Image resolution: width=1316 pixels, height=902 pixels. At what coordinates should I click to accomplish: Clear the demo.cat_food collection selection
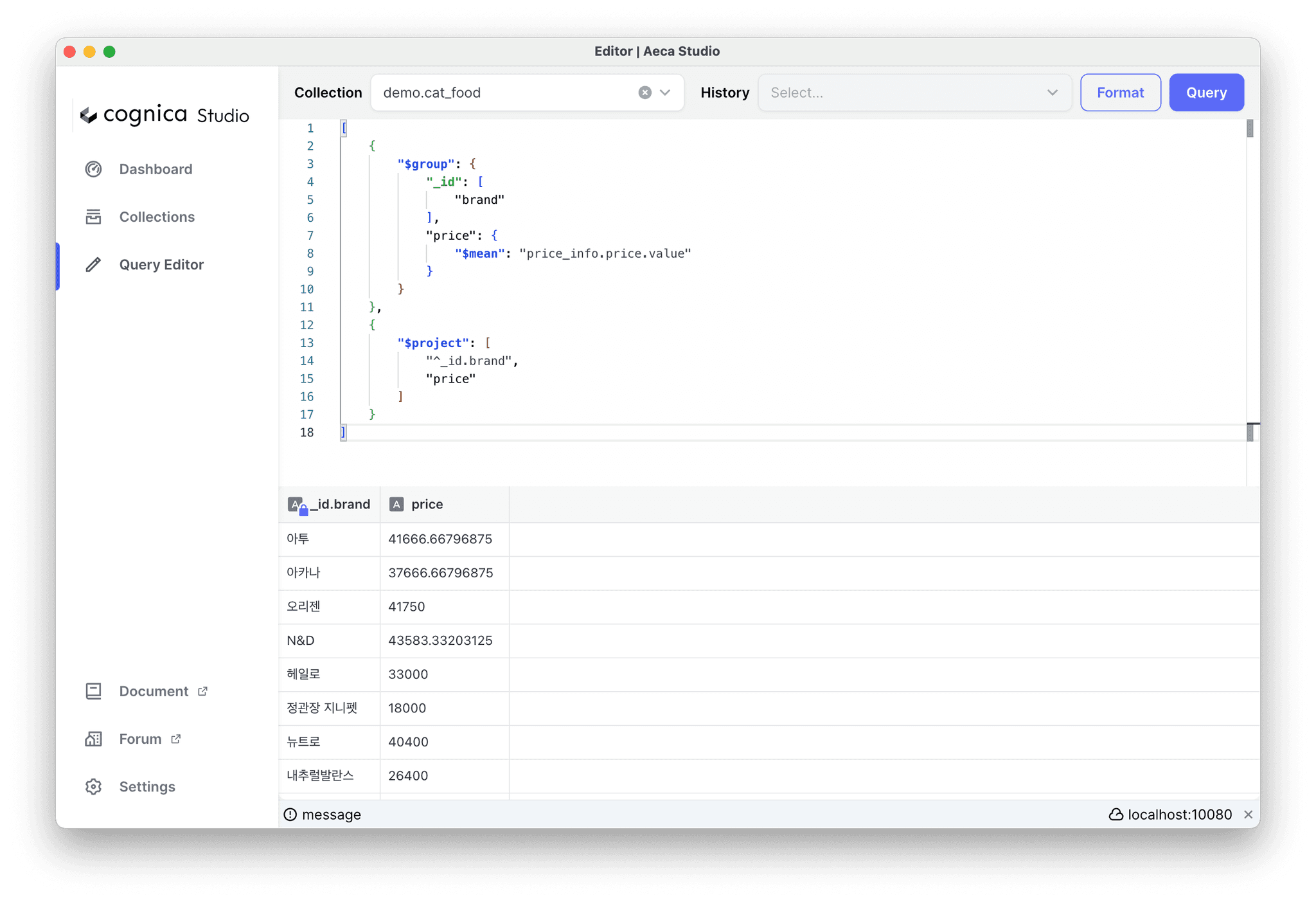click(x=645, y=93)
